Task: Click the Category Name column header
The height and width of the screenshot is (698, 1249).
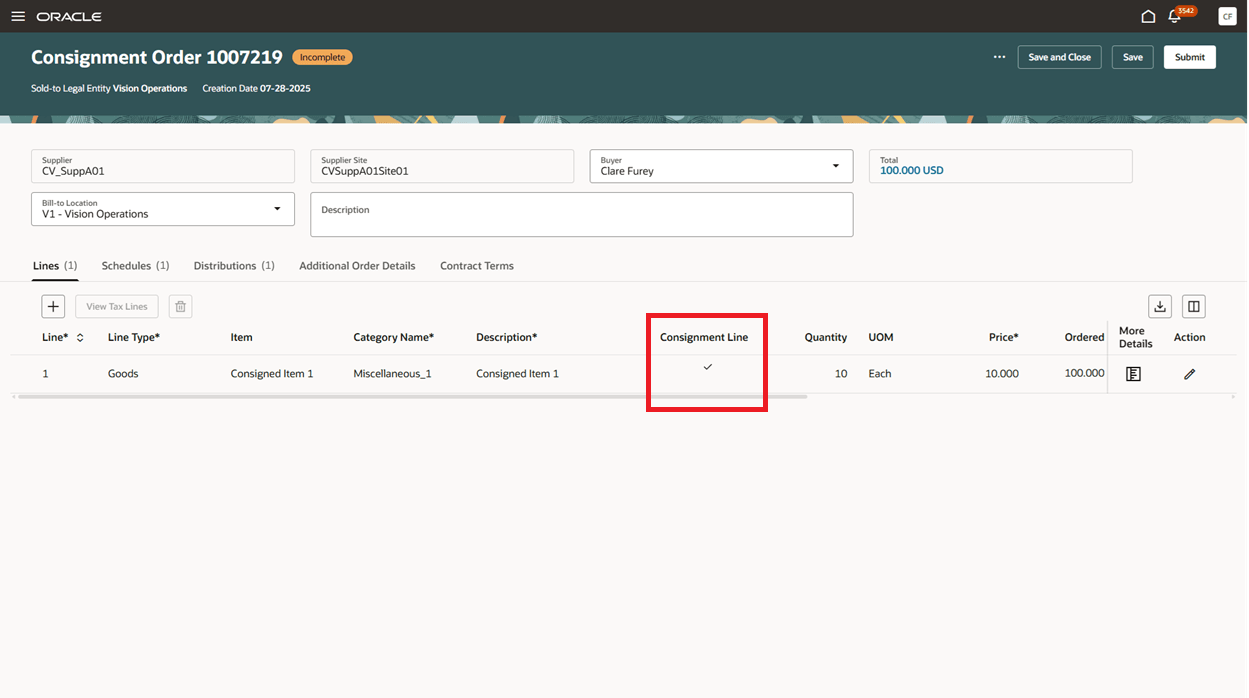Action: coord(393,338)
